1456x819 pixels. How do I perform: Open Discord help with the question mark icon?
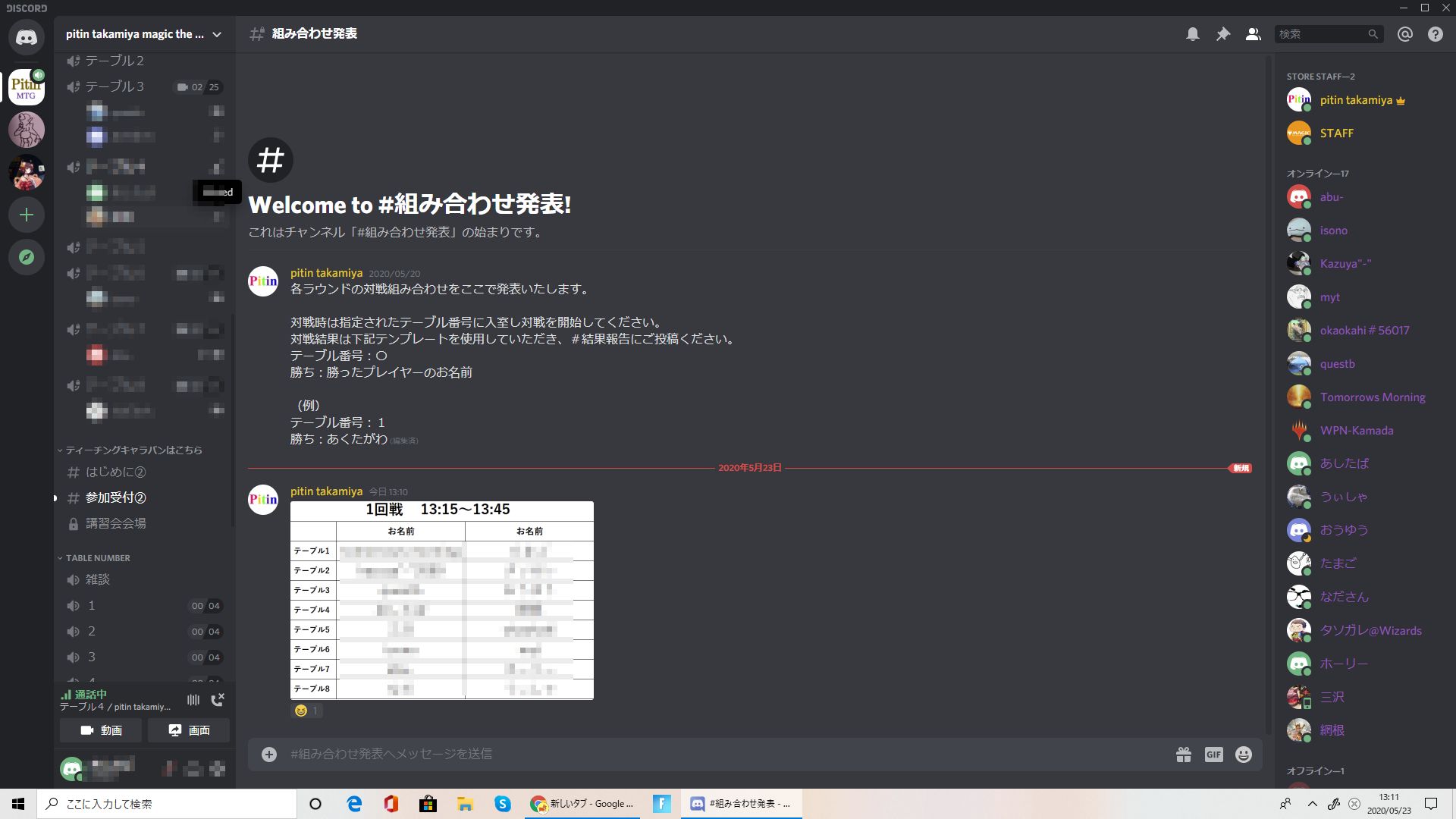tap(1435, 34)
